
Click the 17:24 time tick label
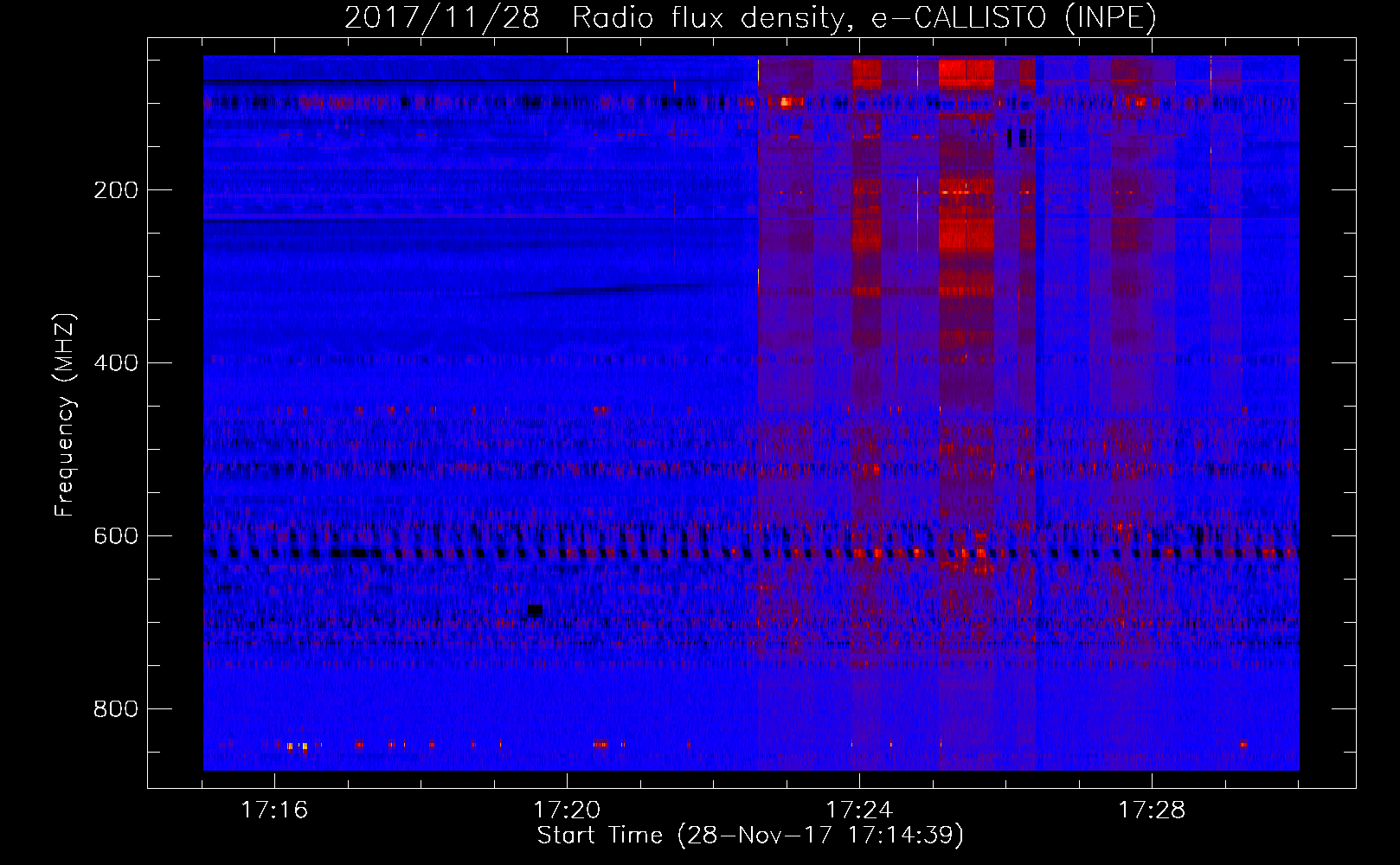coord(859,811)
